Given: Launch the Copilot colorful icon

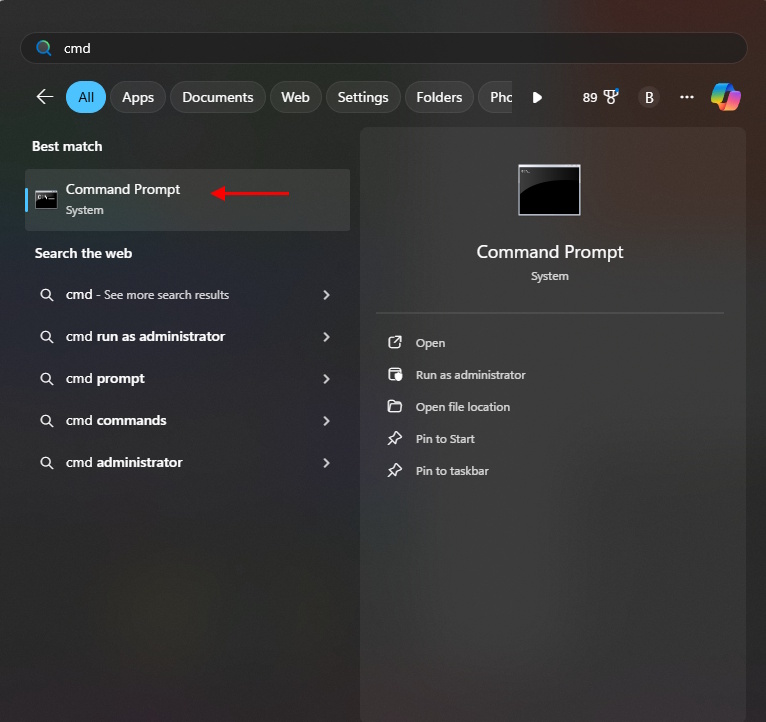Looking at the screenshot, I should point(725,97).
